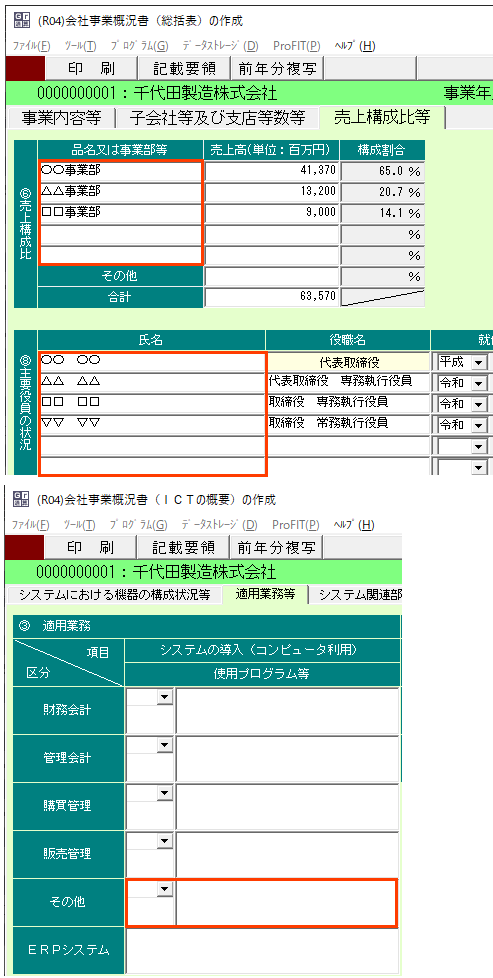Click 記載要領 in the 総括表 window
The width and height of the screenshot is (493, 978).
pyautogui.click(x=183, y=68)
